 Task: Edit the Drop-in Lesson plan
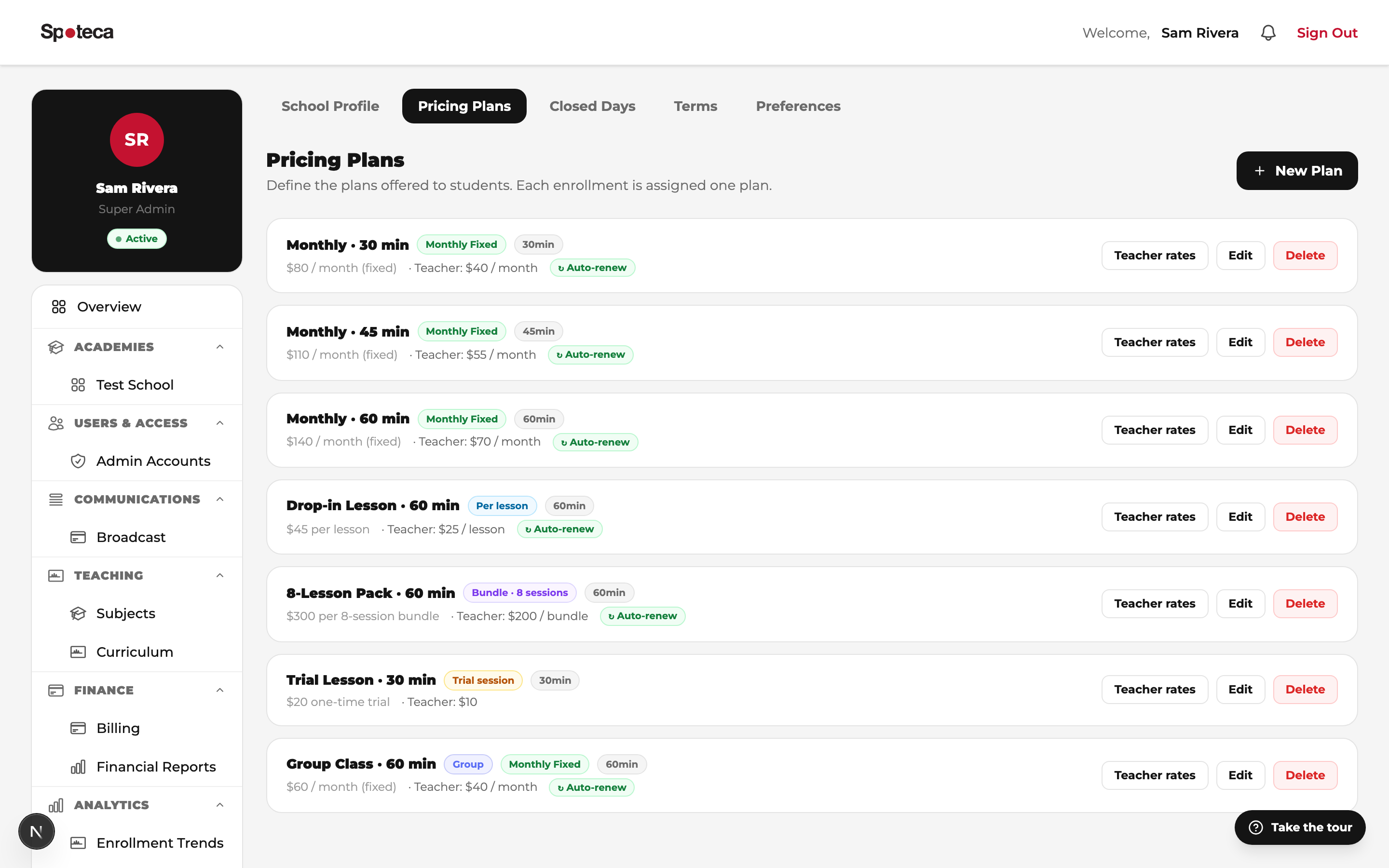pyautogui.click(x=1240, y=516)
